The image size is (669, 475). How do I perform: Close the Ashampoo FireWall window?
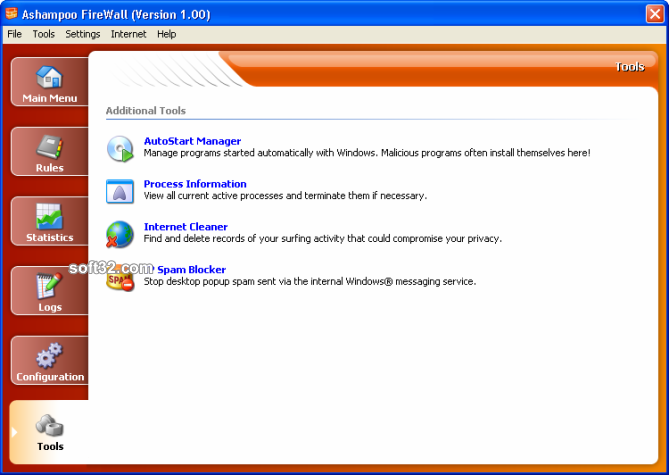pos(655,14)
